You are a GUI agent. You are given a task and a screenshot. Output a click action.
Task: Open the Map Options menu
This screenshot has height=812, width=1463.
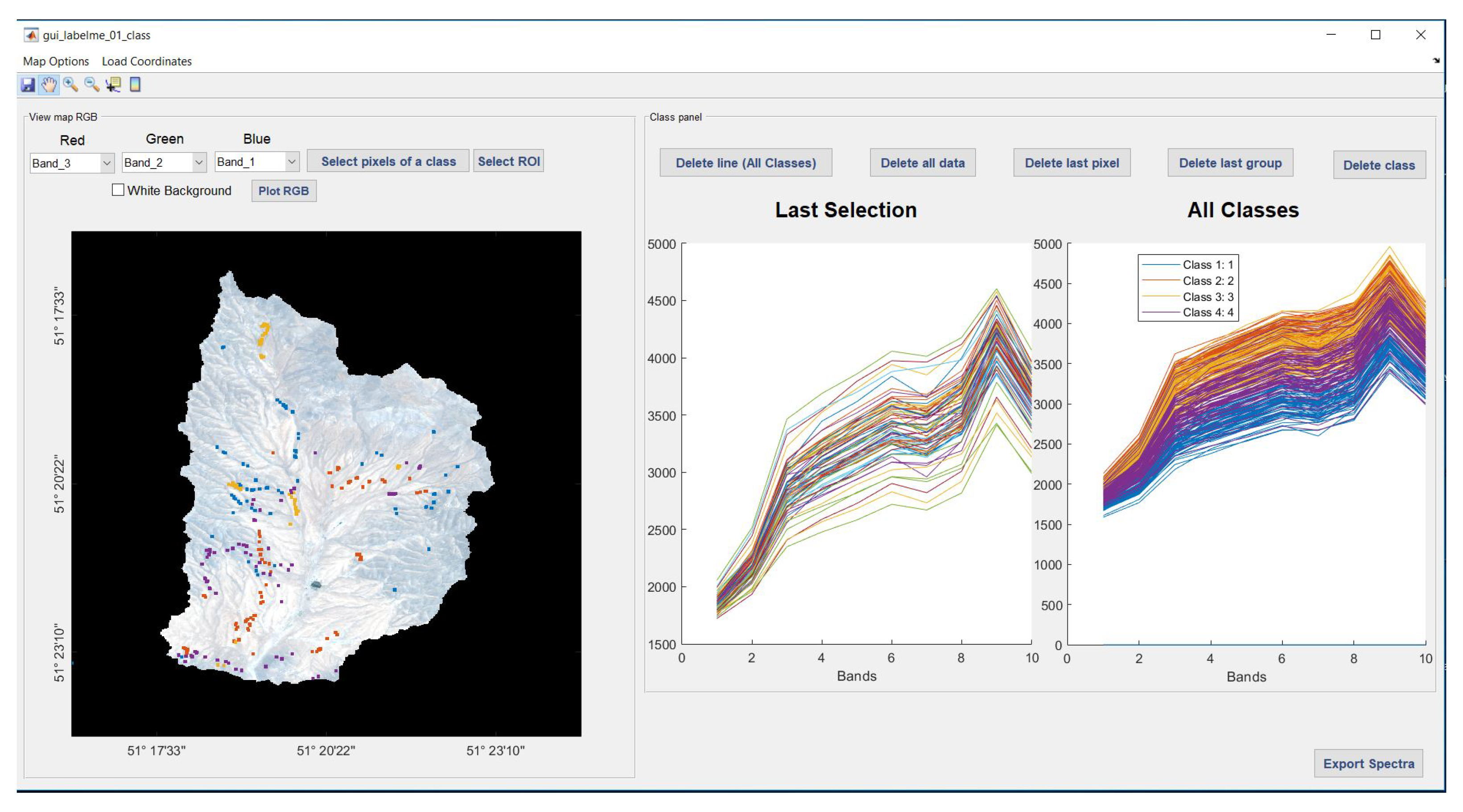pyautogui.click(x=56, y=62)
